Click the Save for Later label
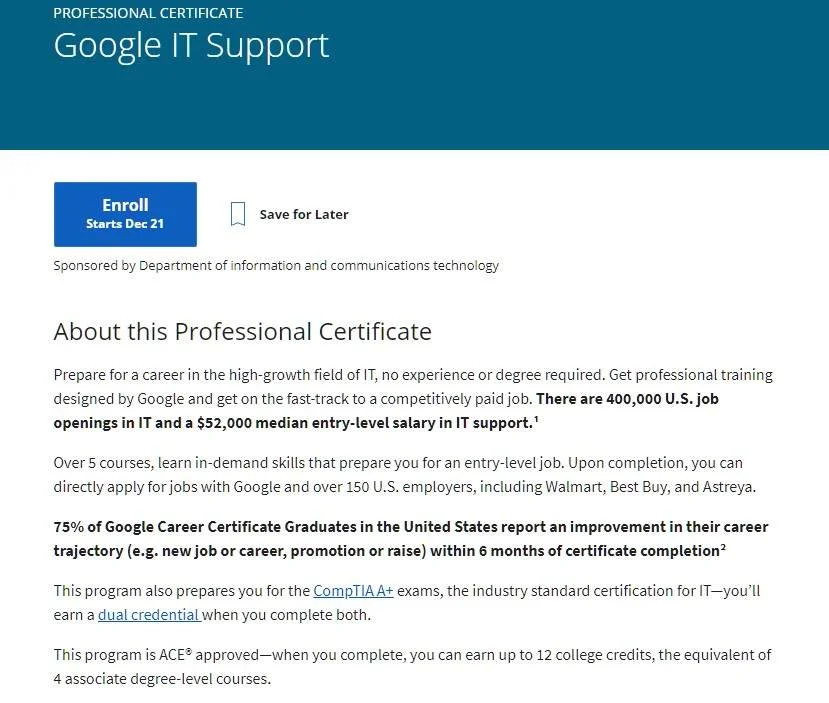The height and width of the screenshot is (703, 829). 303,214
